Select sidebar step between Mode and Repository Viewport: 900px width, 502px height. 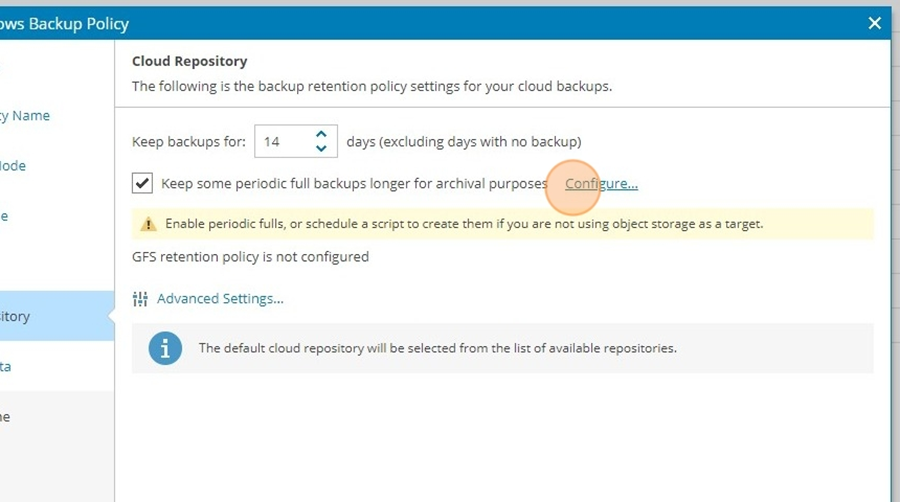coord(4,216)
